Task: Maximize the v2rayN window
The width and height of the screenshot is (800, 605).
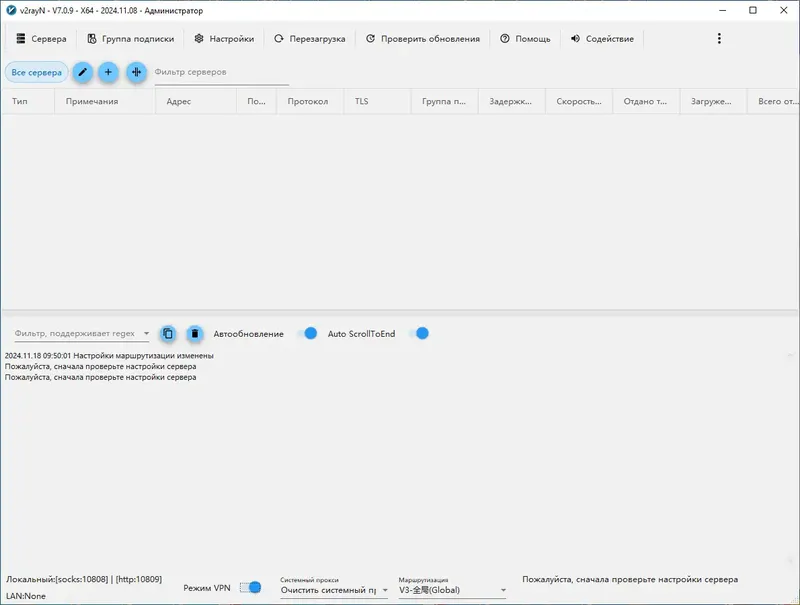Action: [753, 10]
